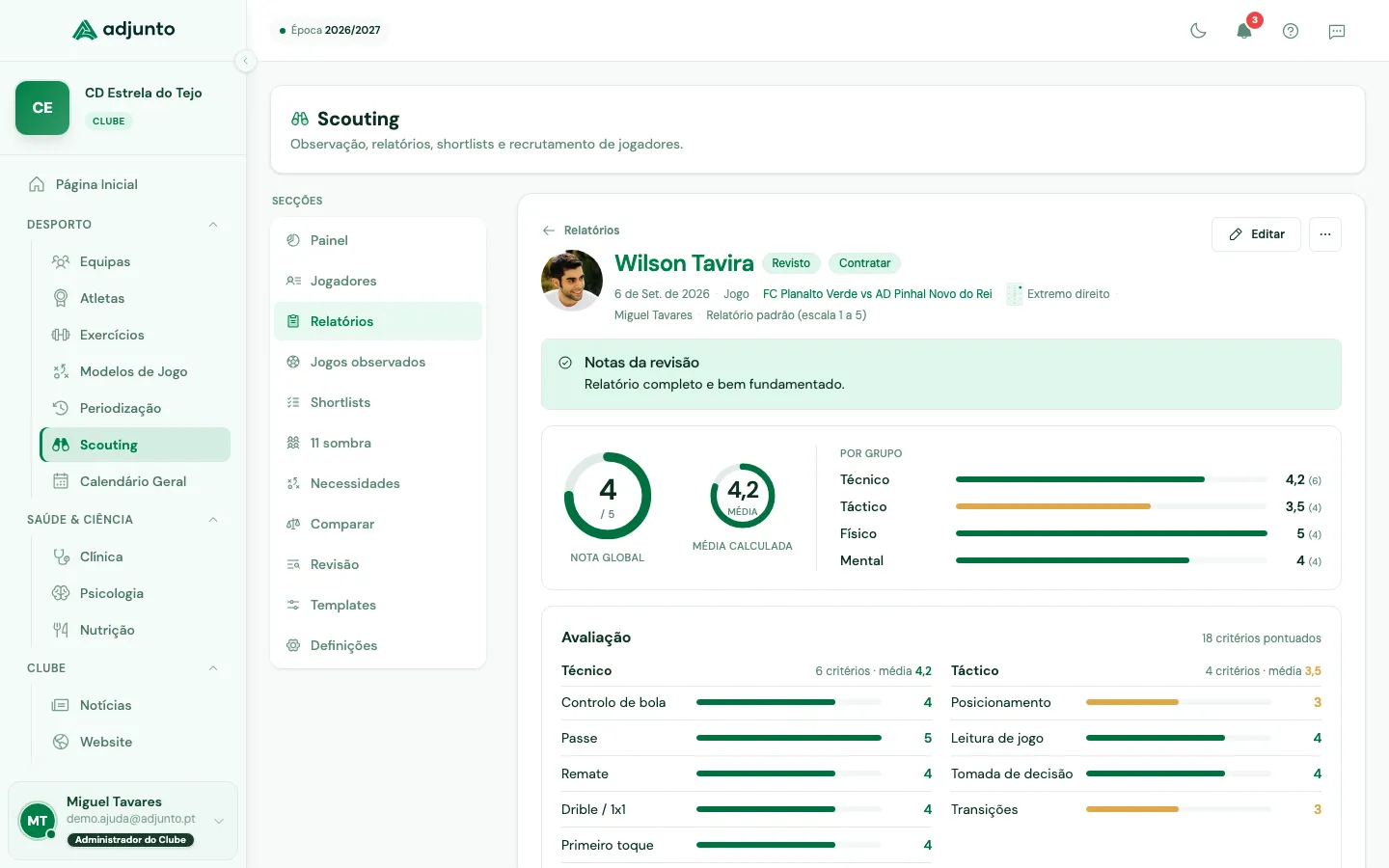Image resolution: width=1389 pixels, height=868 pixels.
Task: Click the back arrow beside Relatórios
Action: pyautogui.click(x=549, y=231)
